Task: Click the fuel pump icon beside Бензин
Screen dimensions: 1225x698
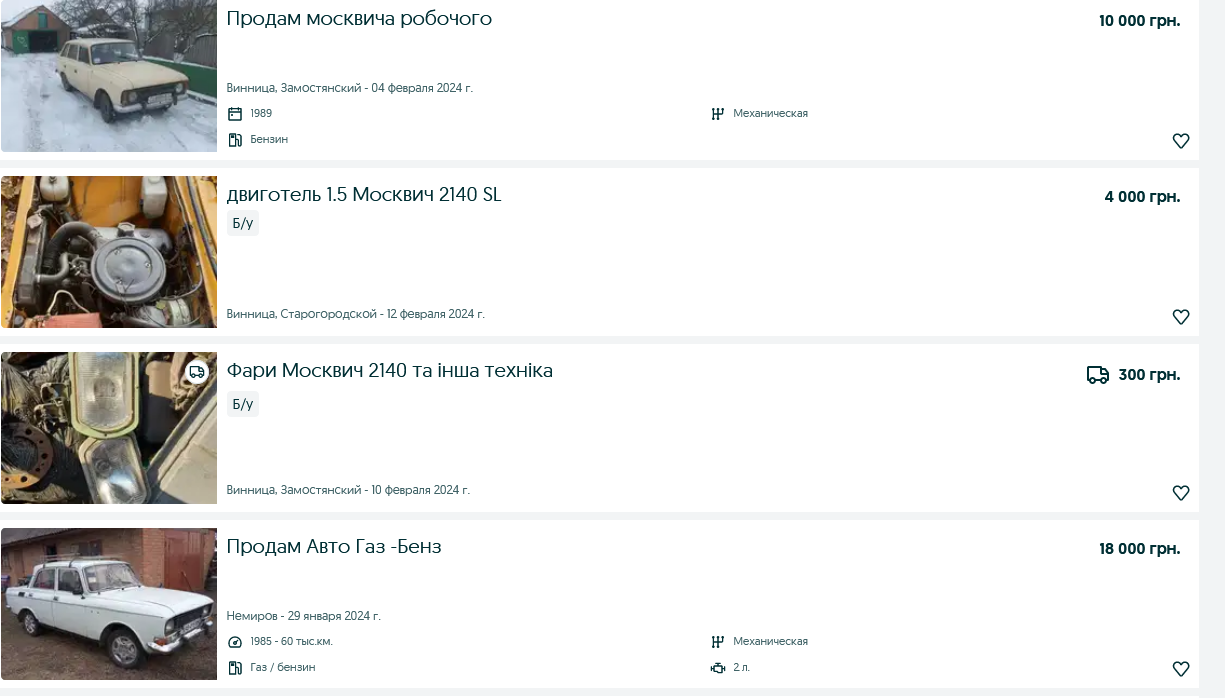Action: tap(235, 140)
